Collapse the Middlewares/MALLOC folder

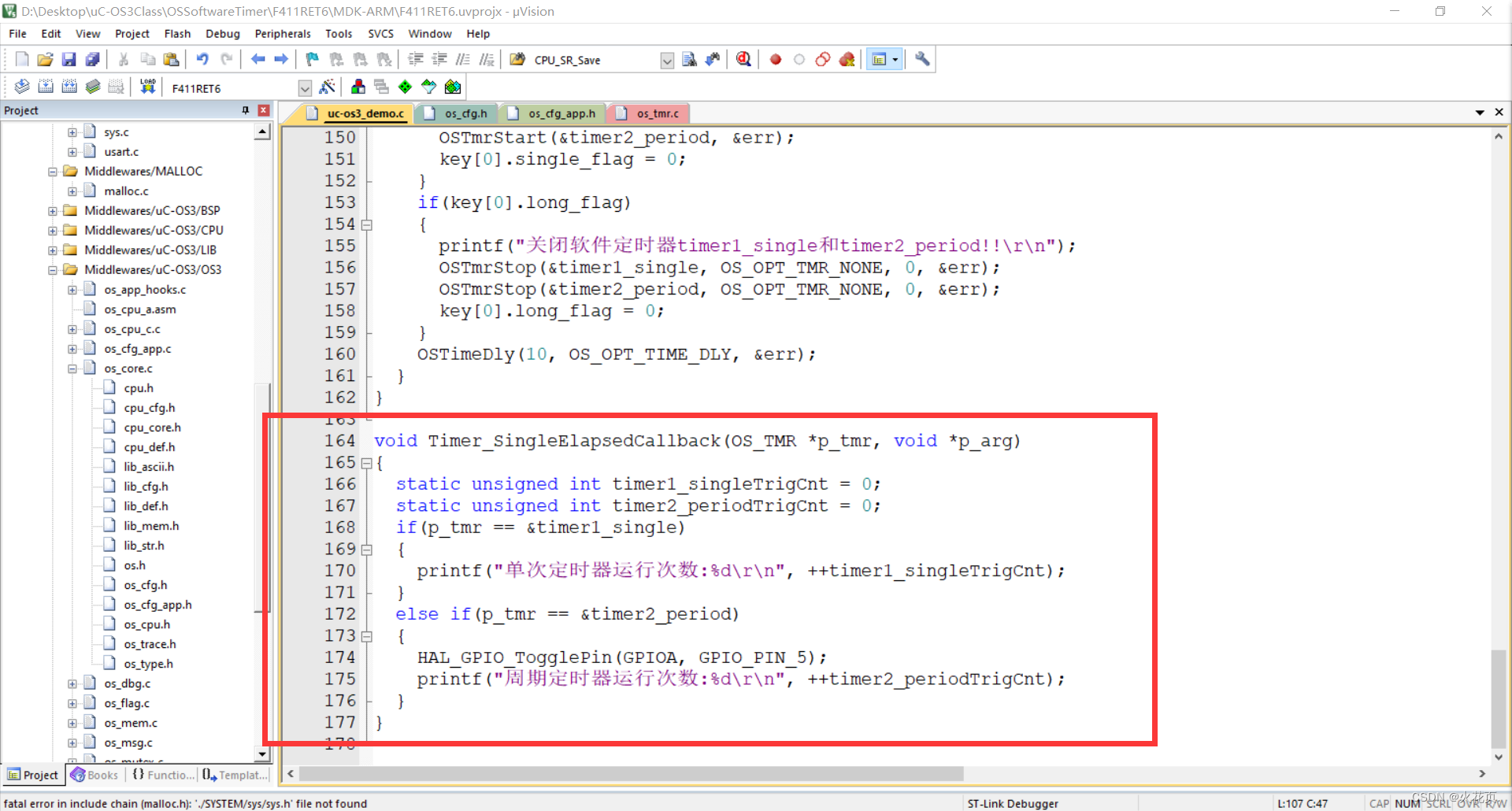tap(53, 172)
